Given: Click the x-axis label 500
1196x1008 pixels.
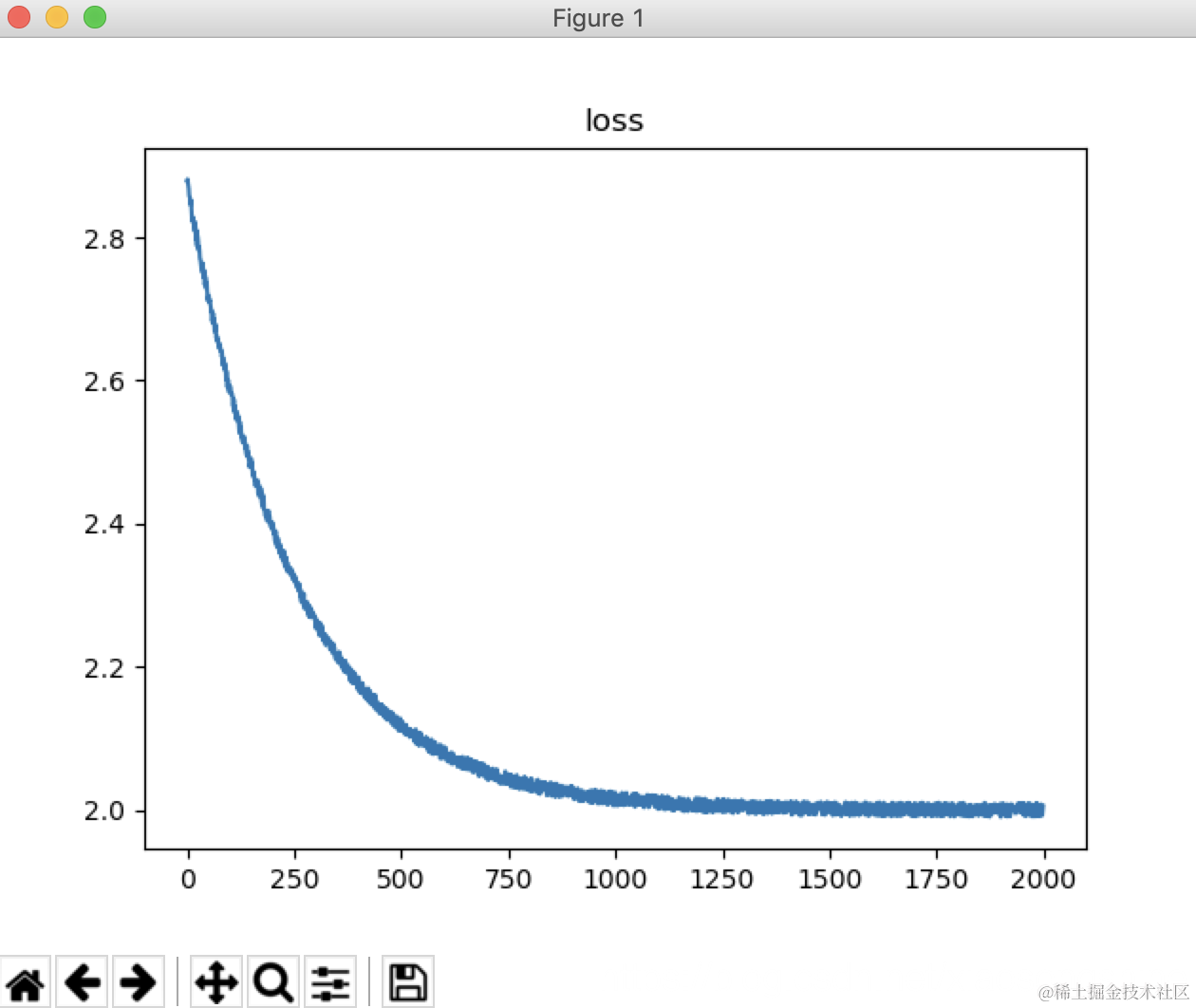Looking at the screenshot, I should tap(401, 879).
